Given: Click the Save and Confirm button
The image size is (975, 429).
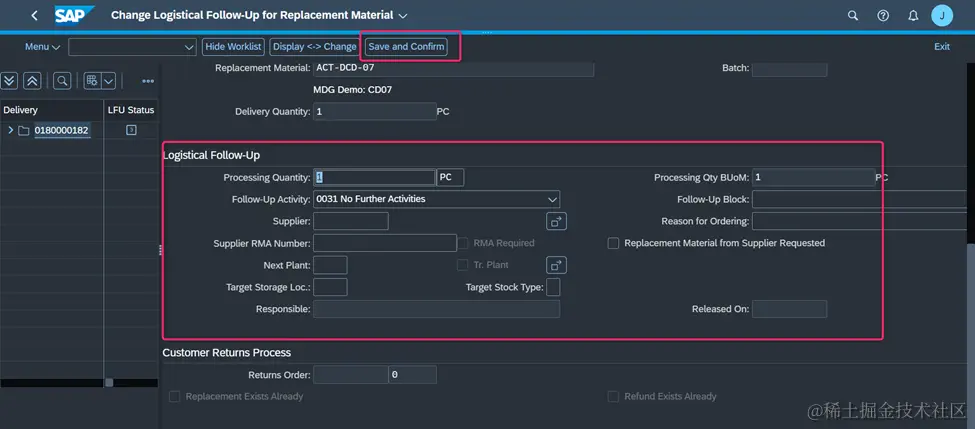Looking at the screenshot, I should tap(407, 47).
